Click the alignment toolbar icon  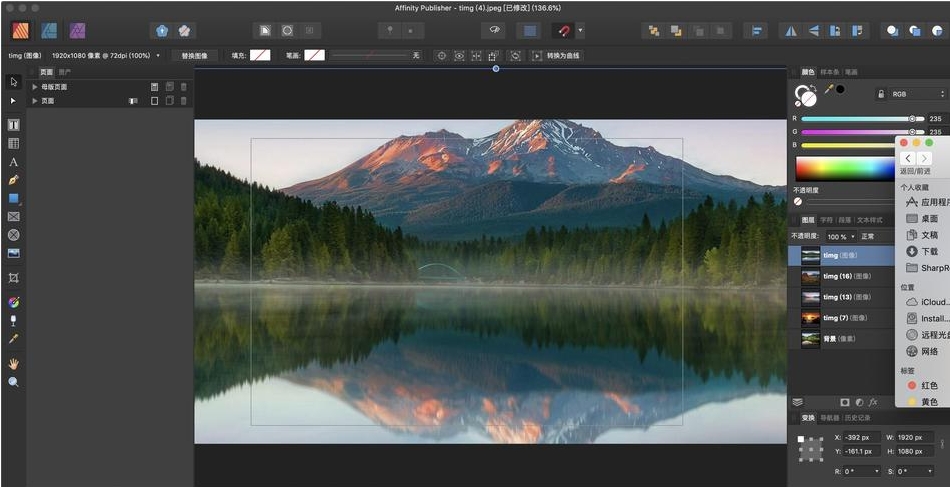(x=756, y=31)
